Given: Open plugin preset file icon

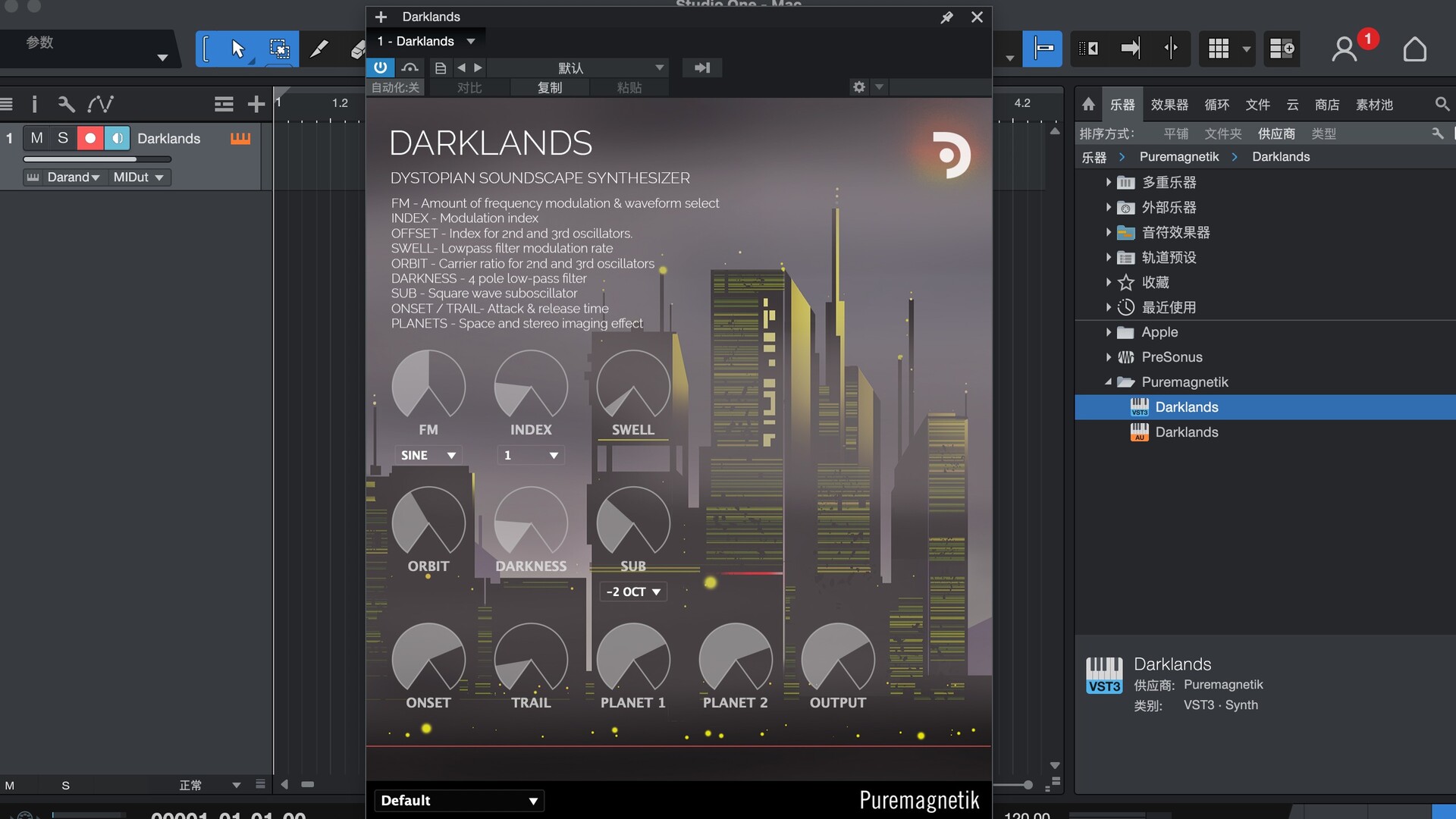Looking at the screenshot, I should click(x=440, y=67).
